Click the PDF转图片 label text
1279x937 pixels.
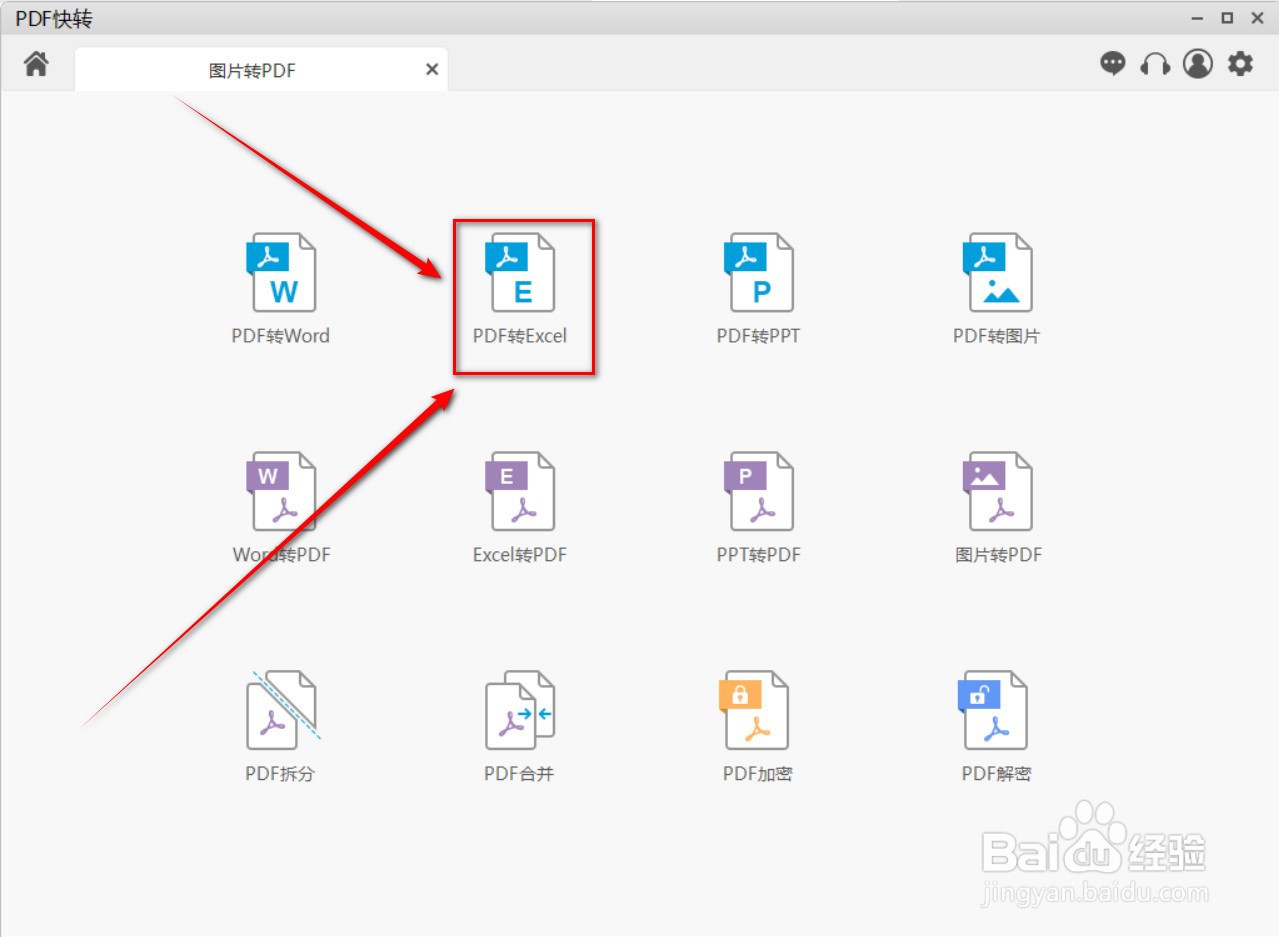click(996, 336)
